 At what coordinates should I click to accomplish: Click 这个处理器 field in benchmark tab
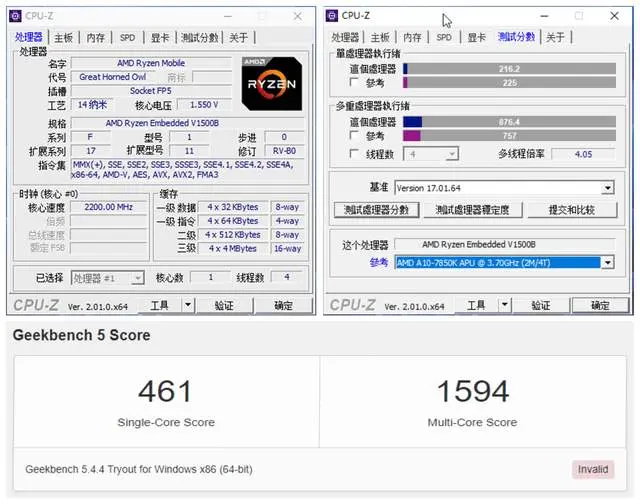505,244
